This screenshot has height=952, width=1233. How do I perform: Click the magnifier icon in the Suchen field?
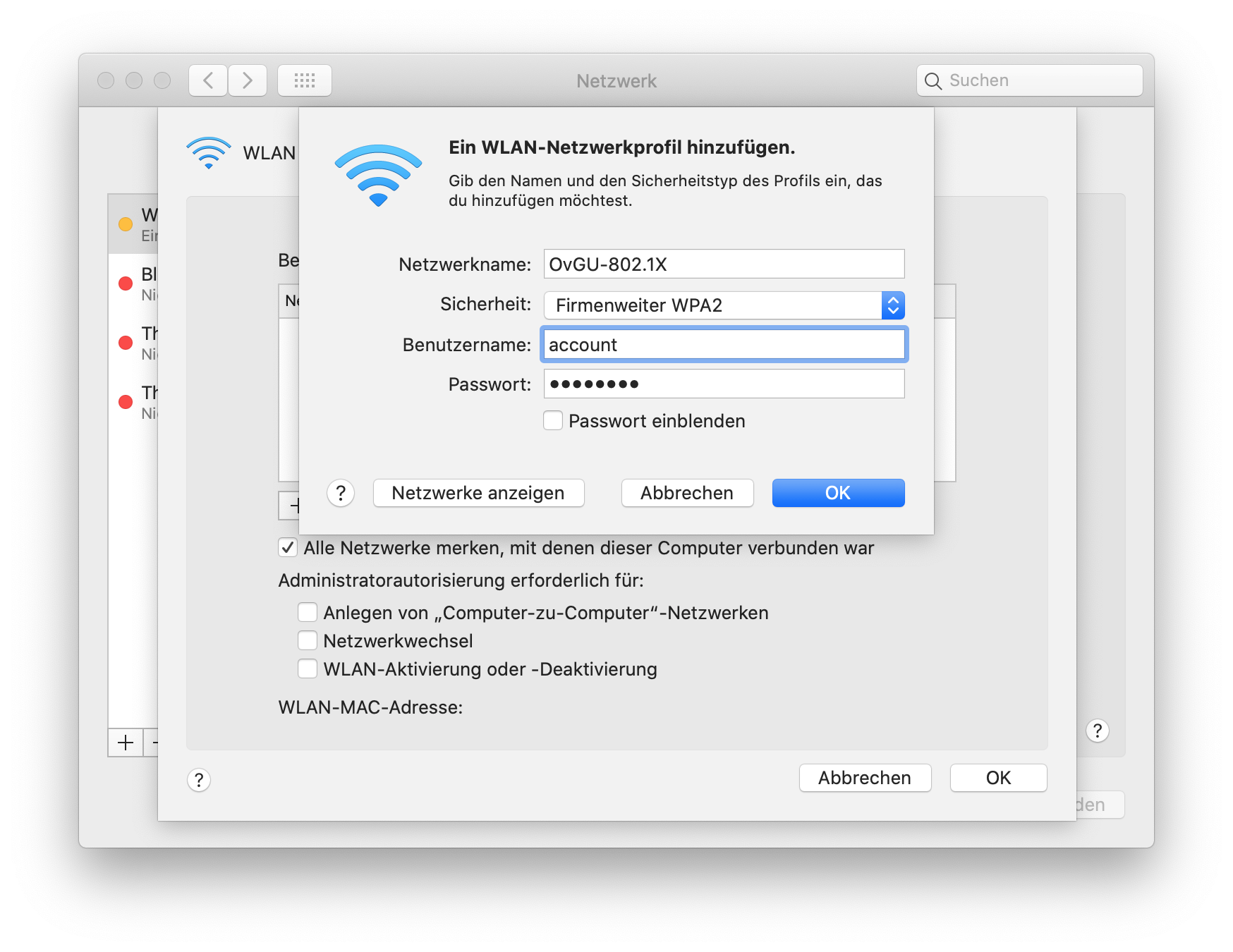click(933, 80)
